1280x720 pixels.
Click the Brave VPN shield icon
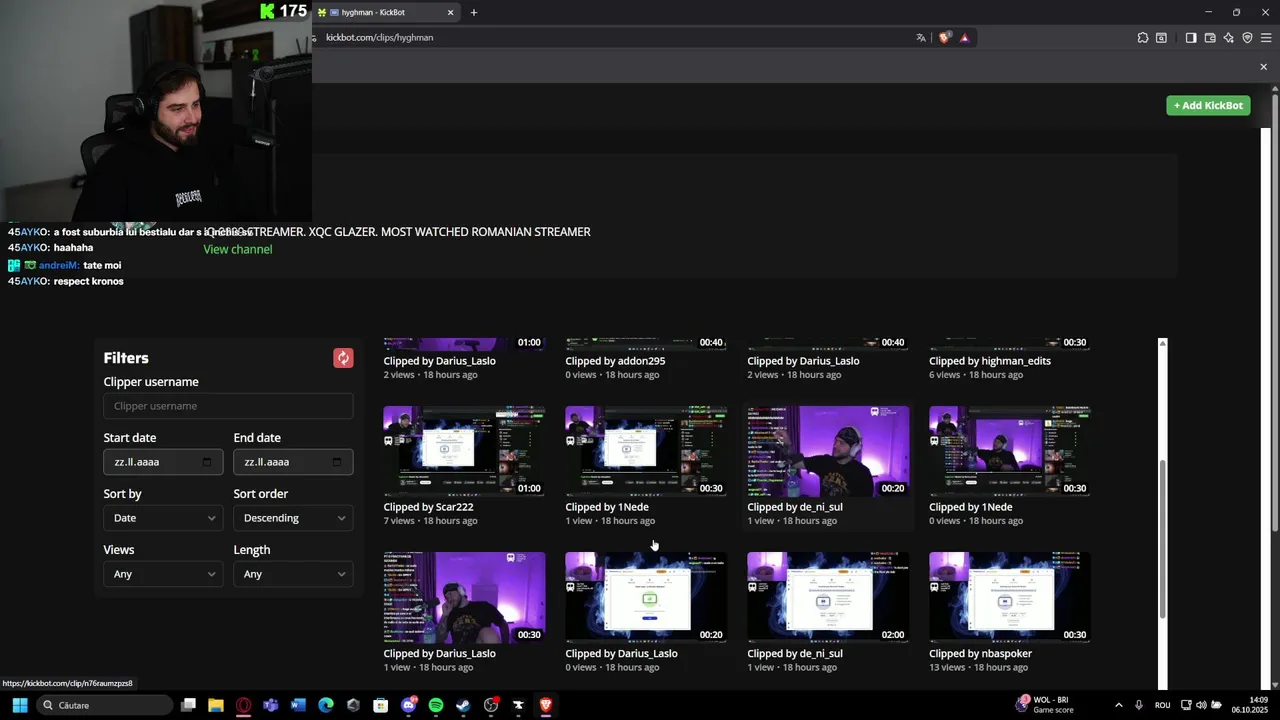pyautogui.click(x=1247, y=38)
